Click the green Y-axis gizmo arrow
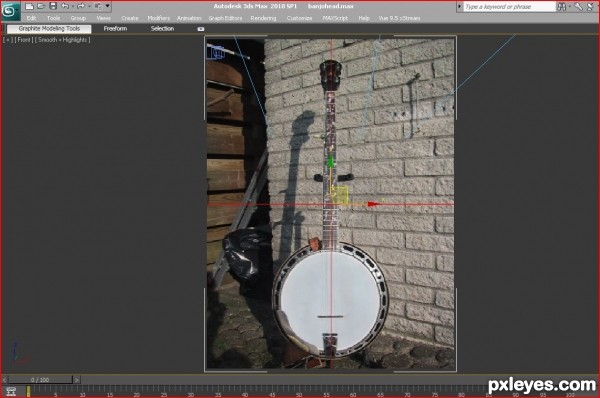The width and height of the screenshot is (600, 398). coord(331,161)
